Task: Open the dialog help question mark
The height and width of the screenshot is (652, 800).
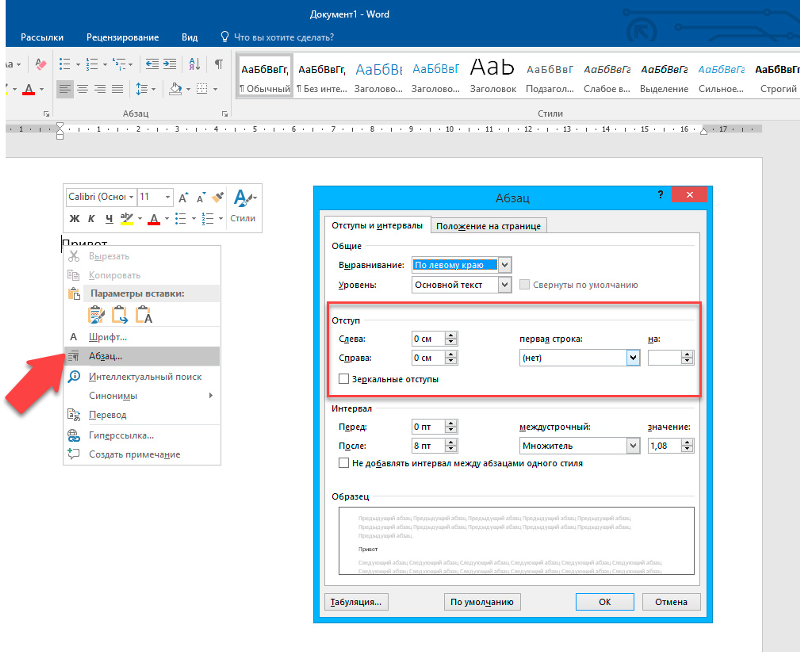Action: 660,194
